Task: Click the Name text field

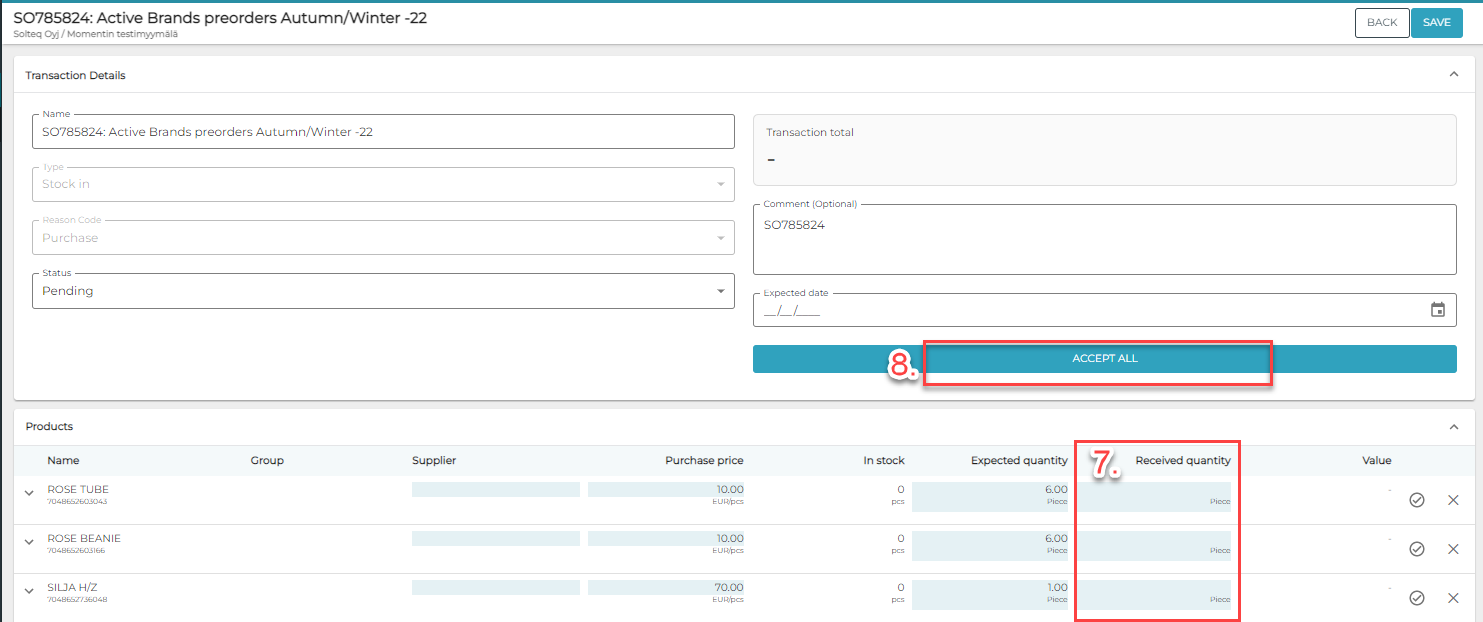Action: tap(383, 132)
